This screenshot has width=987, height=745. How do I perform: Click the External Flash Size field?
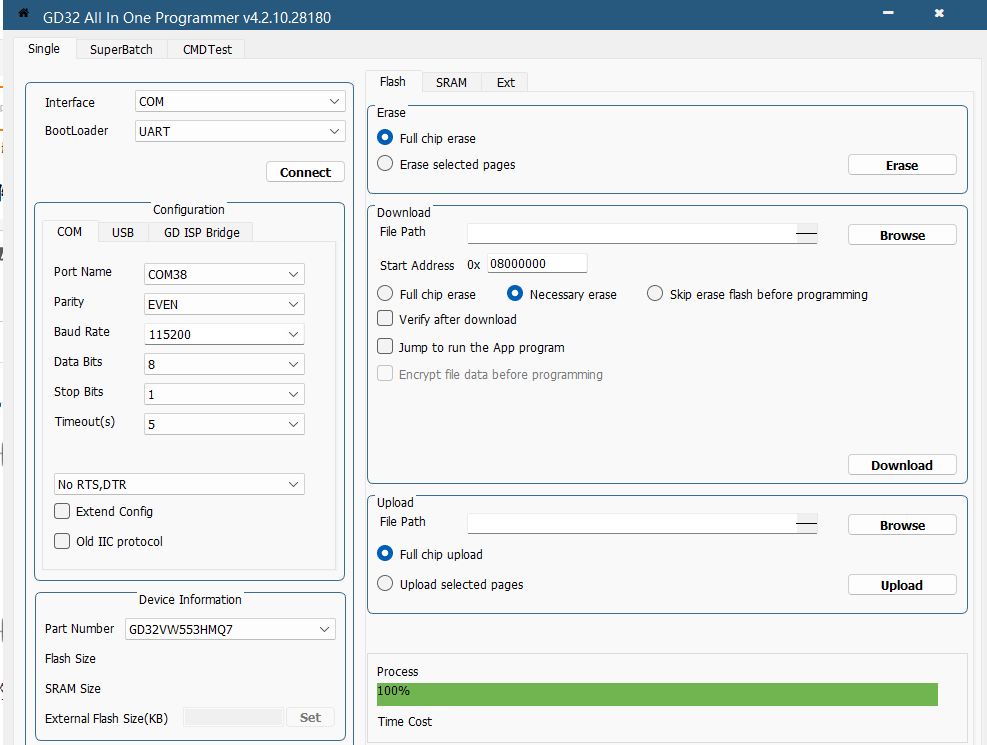coord(234,717)
